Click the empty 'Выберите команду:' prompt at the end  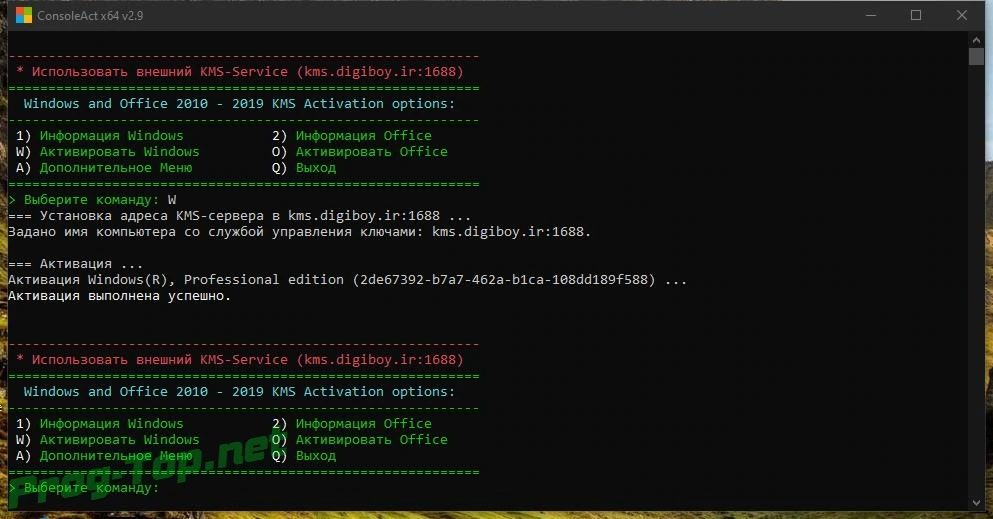tap(84, 488)
